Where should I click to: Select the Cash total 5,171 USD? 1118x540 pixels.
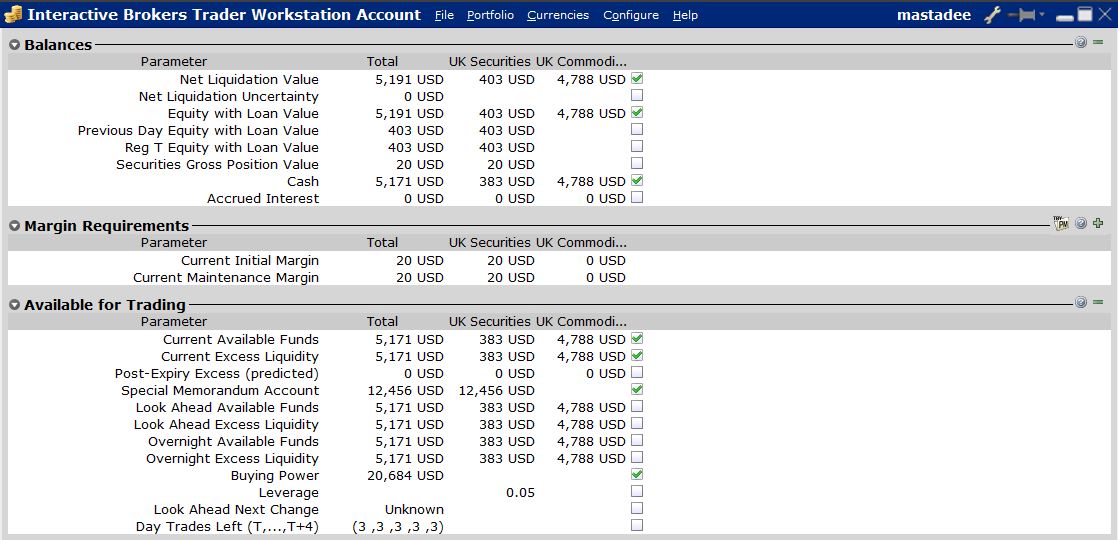[409, 182]
